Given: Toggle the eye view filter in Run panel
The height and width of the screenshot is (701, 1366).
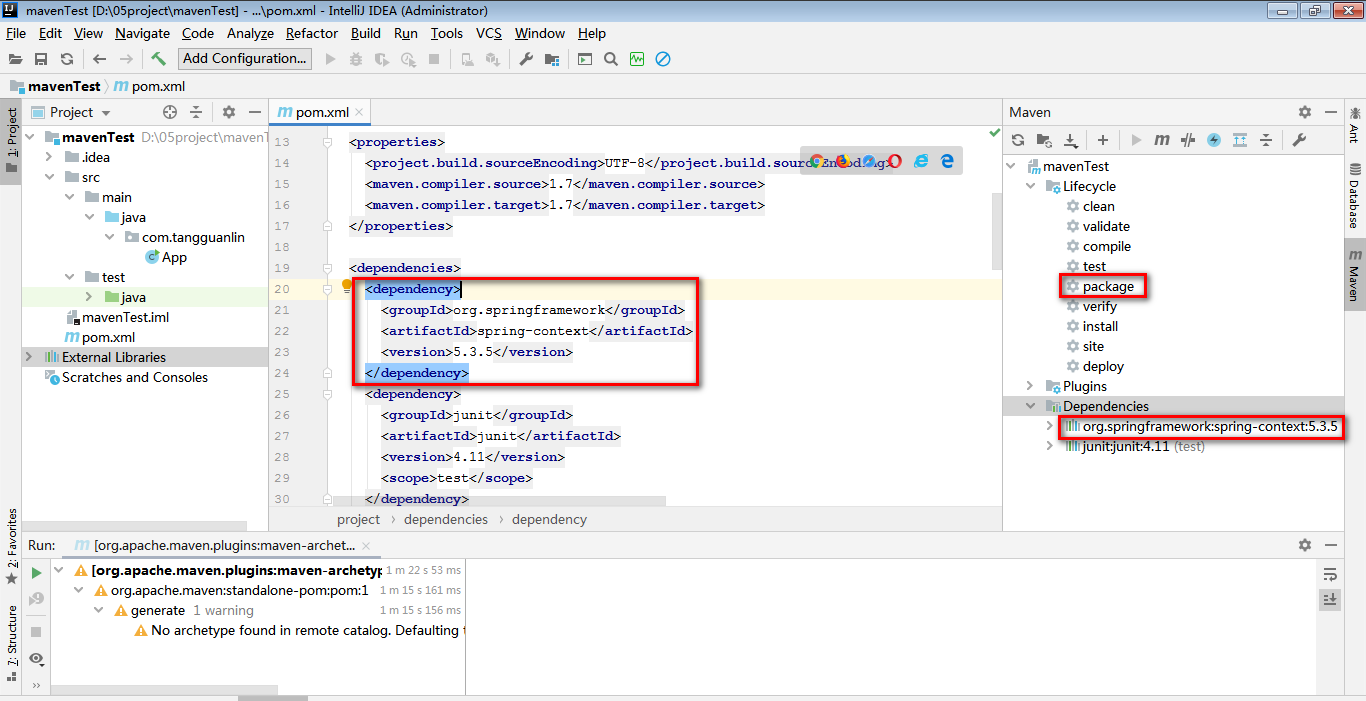Looking at the screenshot, I should [37, 658].
